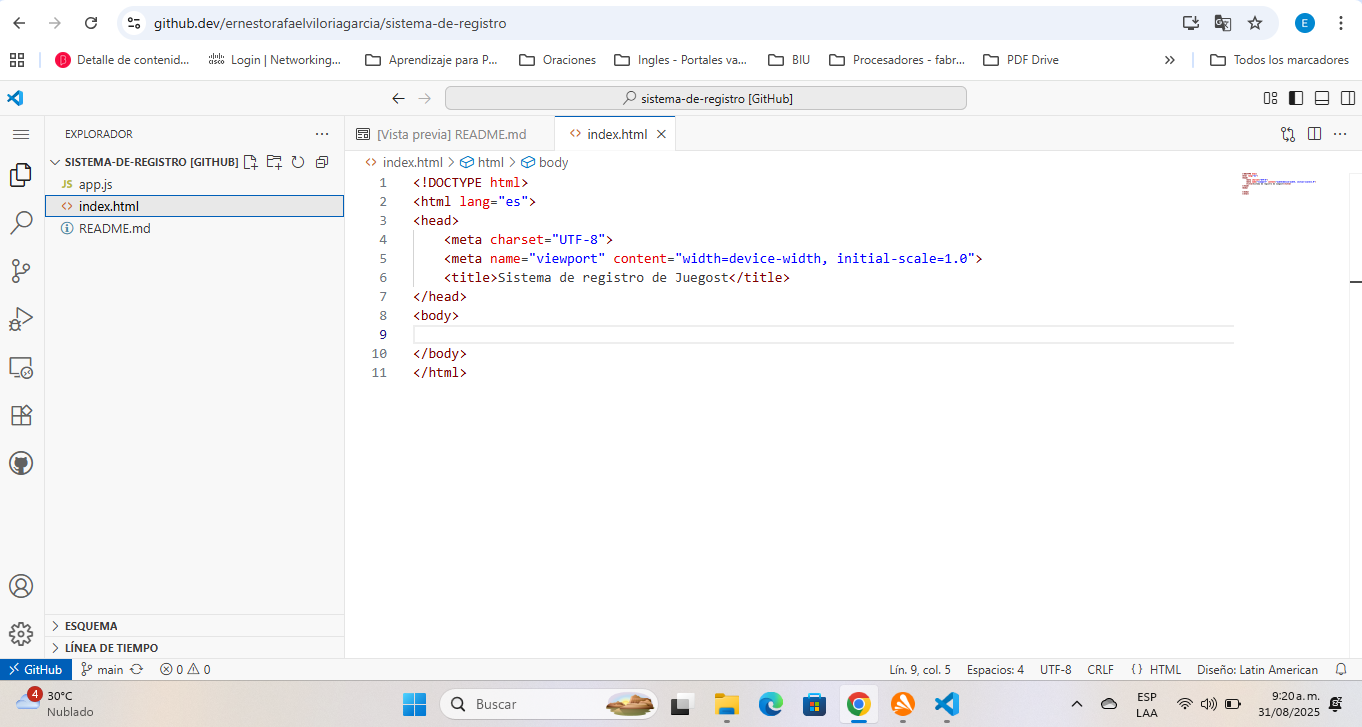Open Remote Explorer view in activity bar
This screenshot has height=727, width=1362.
(x=21, y=367)
